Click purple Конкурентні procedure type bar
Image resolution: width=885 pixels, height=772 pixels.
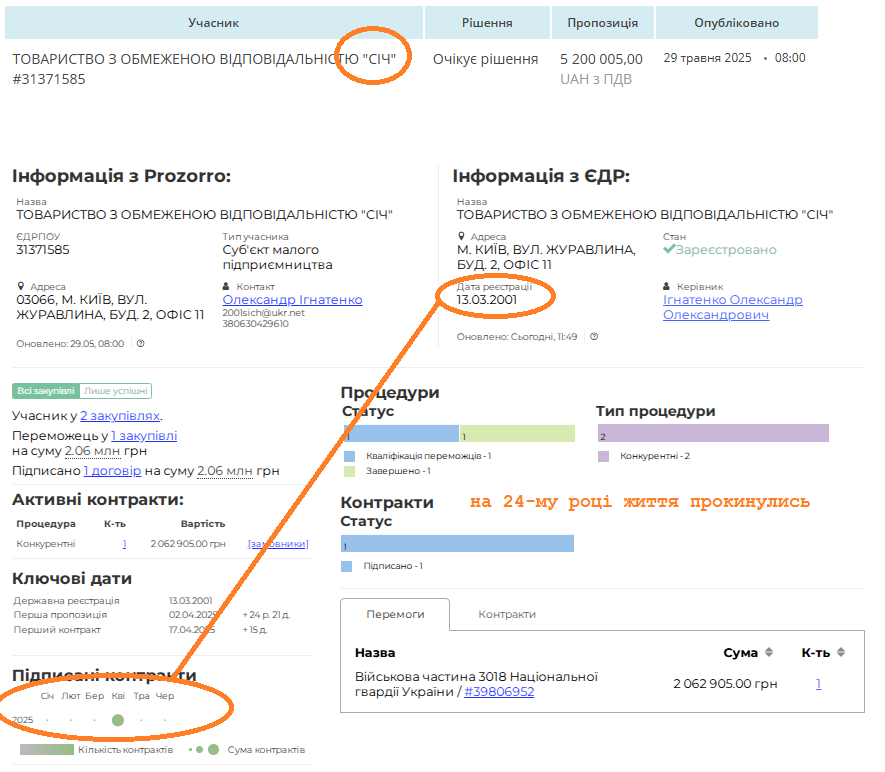713,433
